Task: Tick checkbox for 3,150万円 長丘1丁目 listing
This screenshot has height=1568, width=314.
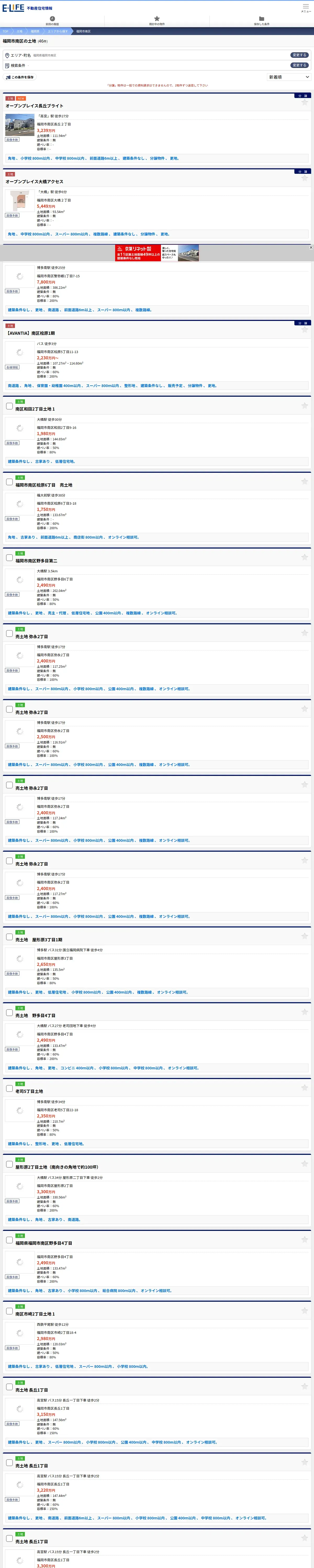Action: pos(9,1387)
